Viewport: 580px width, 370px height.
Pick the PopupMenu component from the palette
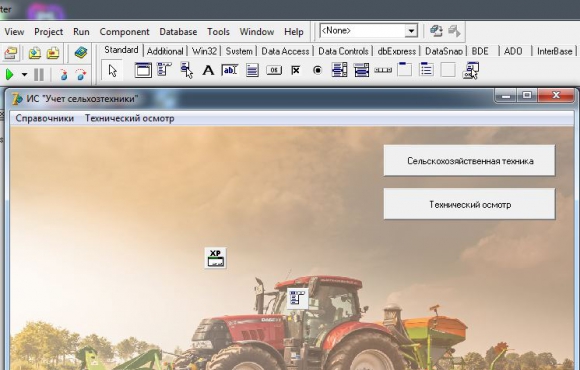pos(186,70)
